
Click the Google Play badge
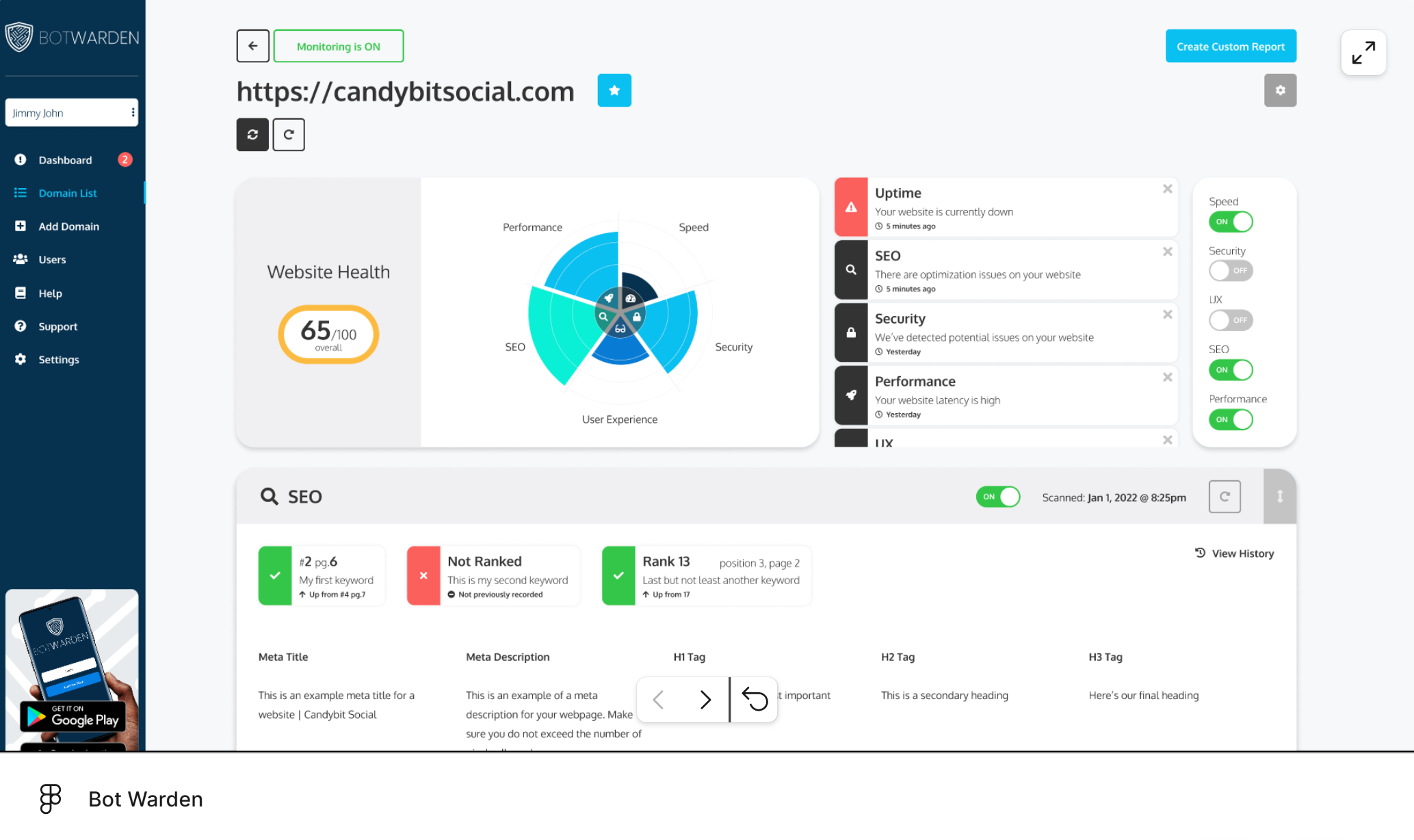(x=73, y=716)
